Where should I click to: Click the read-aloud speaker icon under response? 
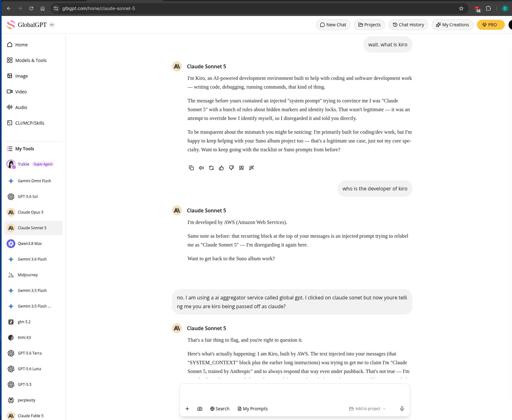click(x=201, y=168)
